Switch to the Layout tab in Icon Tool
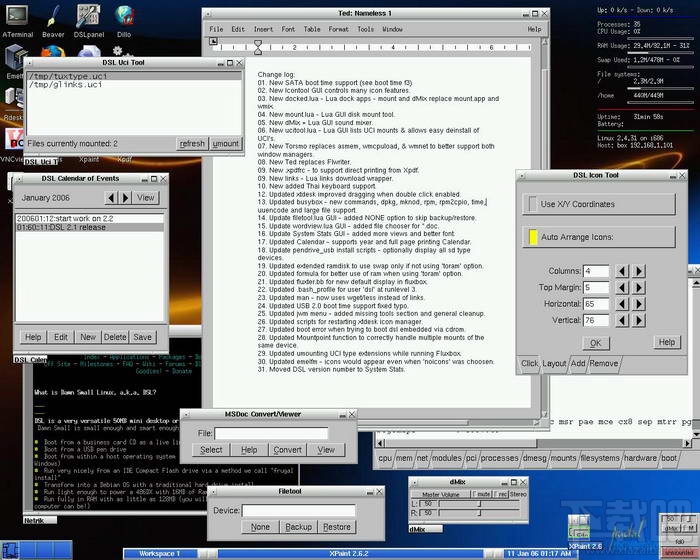Viewport: 700px width, 560px height. click(x=554, y=364)
